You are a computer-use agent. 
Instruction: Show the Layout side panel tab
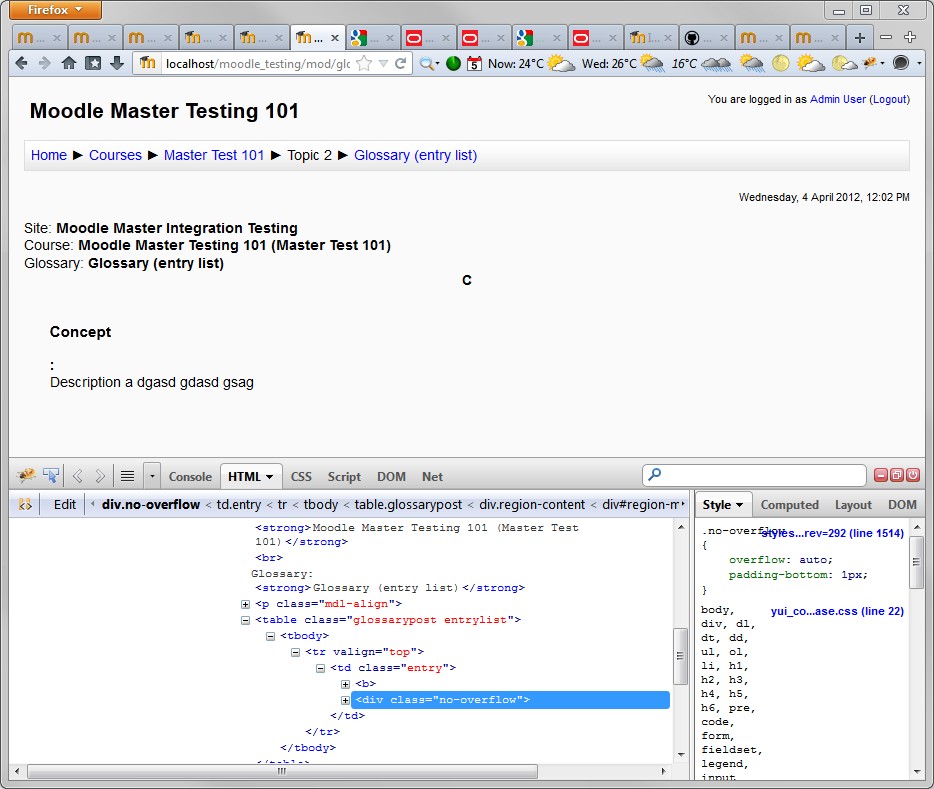(853, 505)
